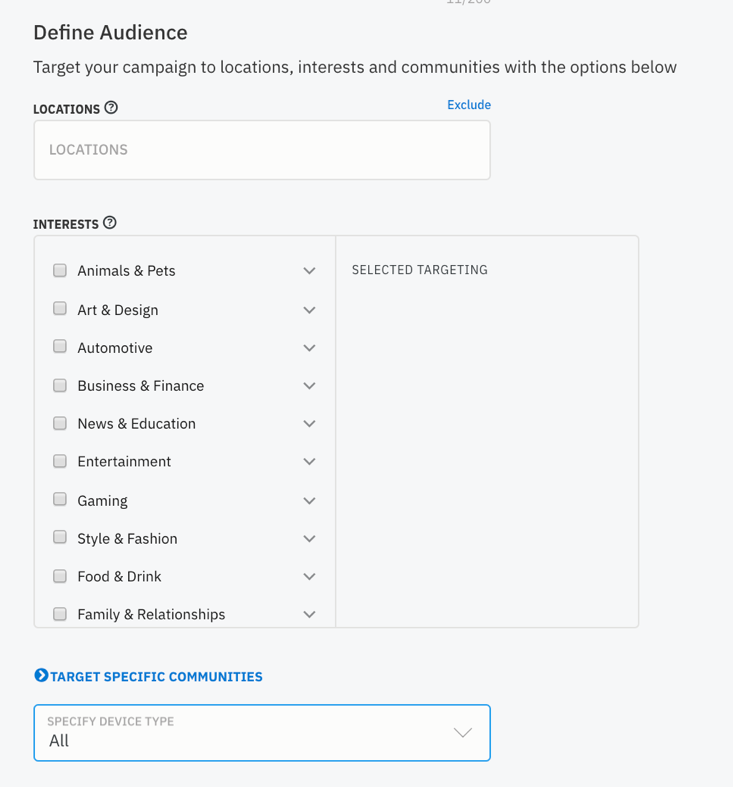Expand Family & Relationships chevron
This screenshot has height=787, width=733.
[x=309, y=614]
